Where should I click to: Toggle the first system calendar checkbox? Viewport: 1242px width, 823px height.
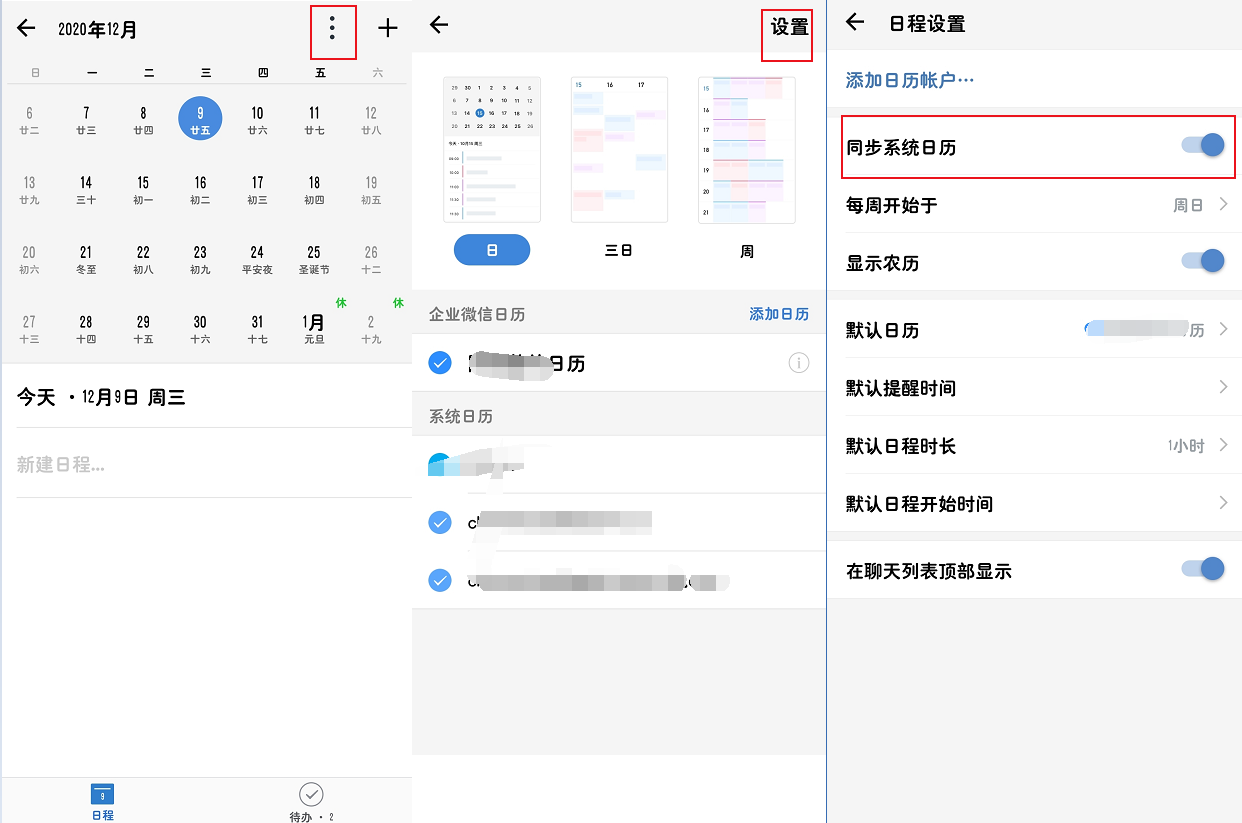(x=440, y=464)
